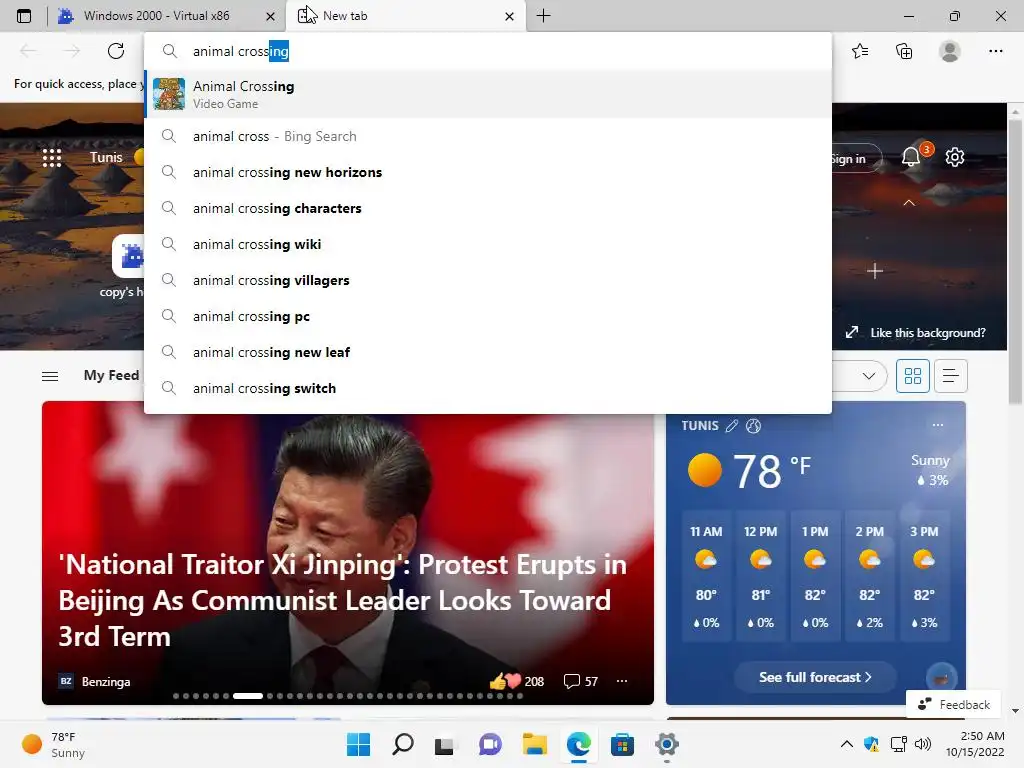Image resolution: width=1024 pixels, height=768 pixels.
Task: Open Windows Security tray icon
Action: click(871, 744)
